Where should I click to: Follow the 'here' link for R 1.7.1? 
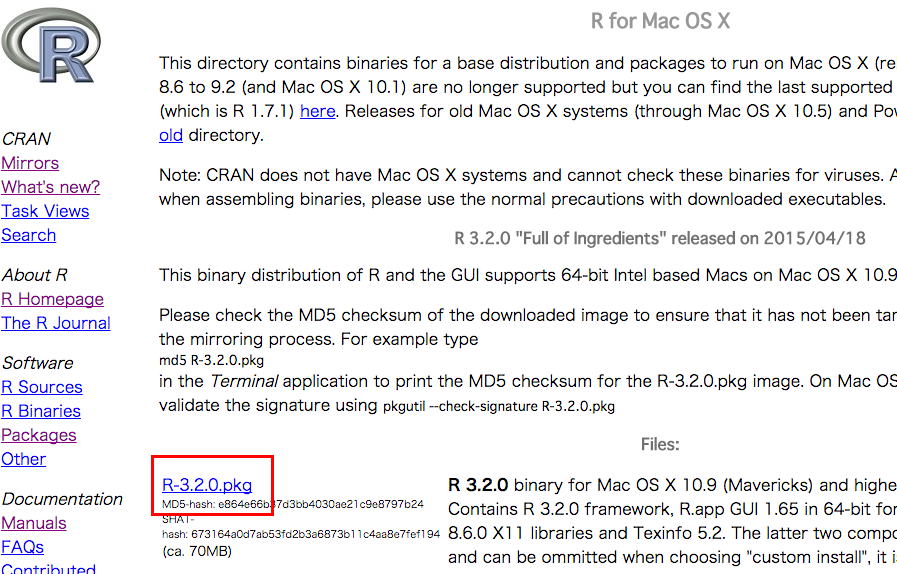click(317, 111)
